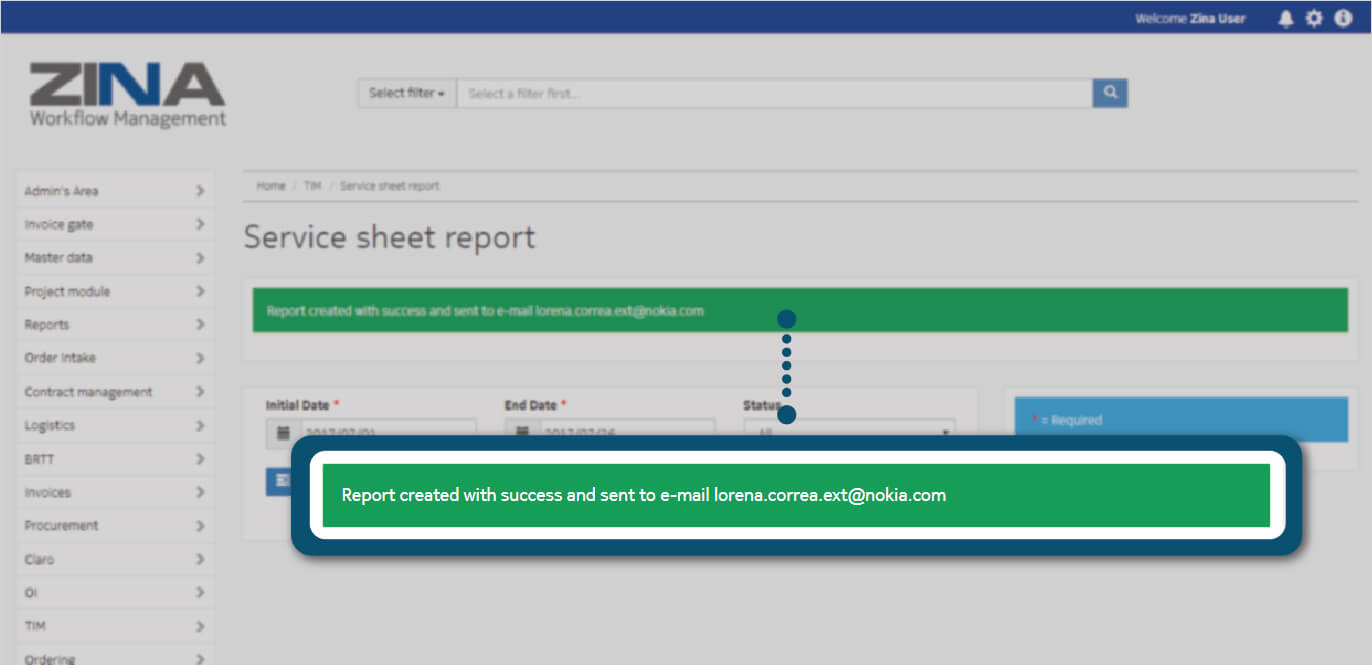This screenshot has width=1372, height=665.
Task: Click the ZINA Workflow Management logo
Action: 127,96
